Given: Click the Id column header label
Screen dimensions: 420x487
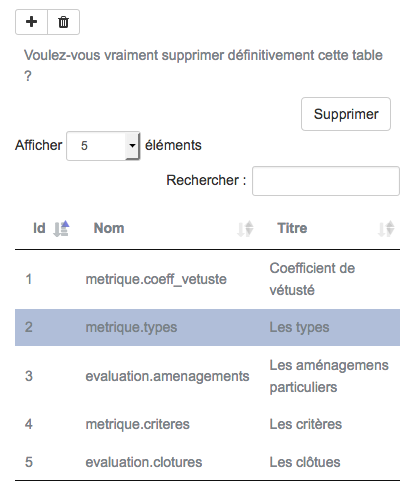Looking at the screenshot, I should tap(39, 228).
